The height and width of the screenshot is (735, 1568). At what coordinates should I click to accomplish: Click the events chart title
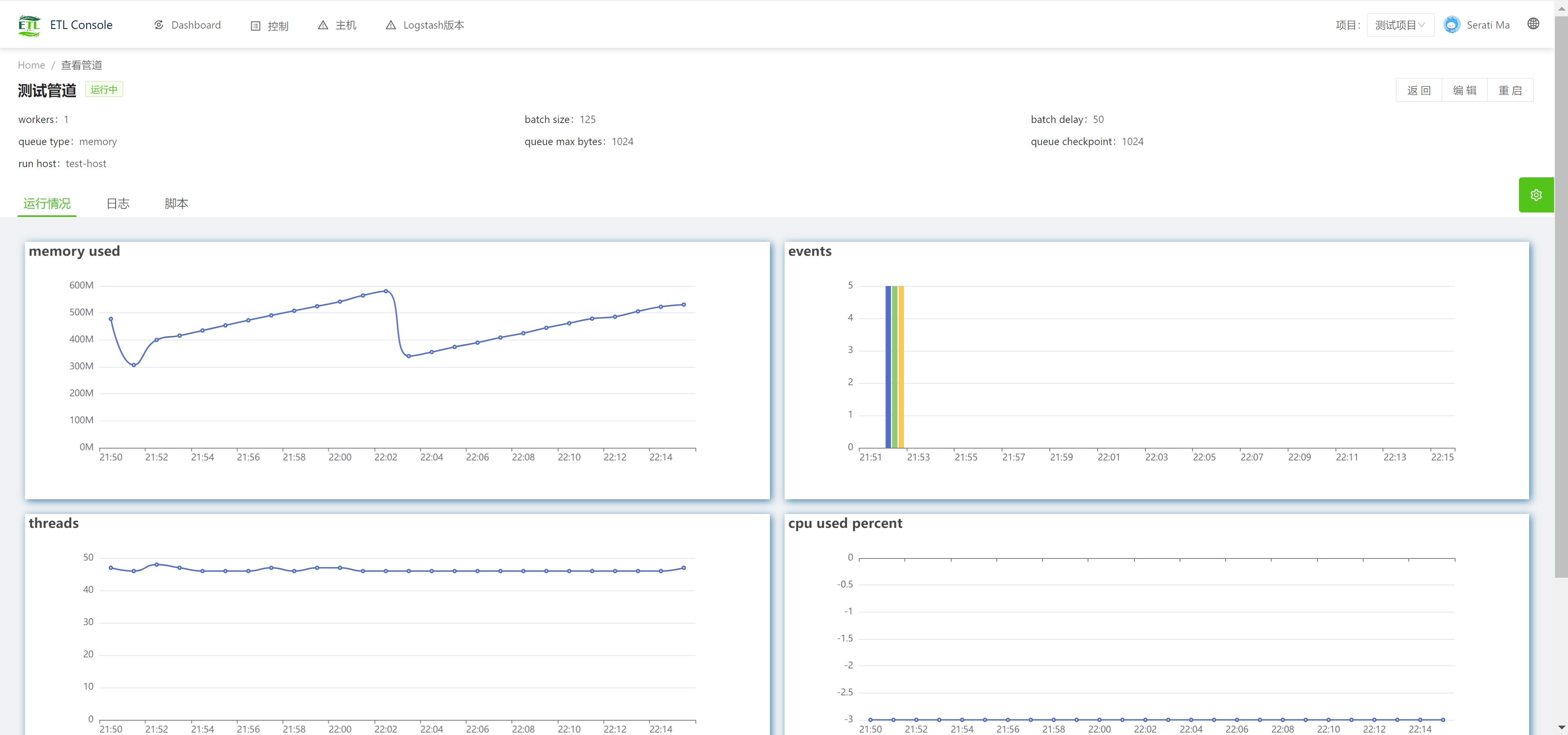(810, 251)
